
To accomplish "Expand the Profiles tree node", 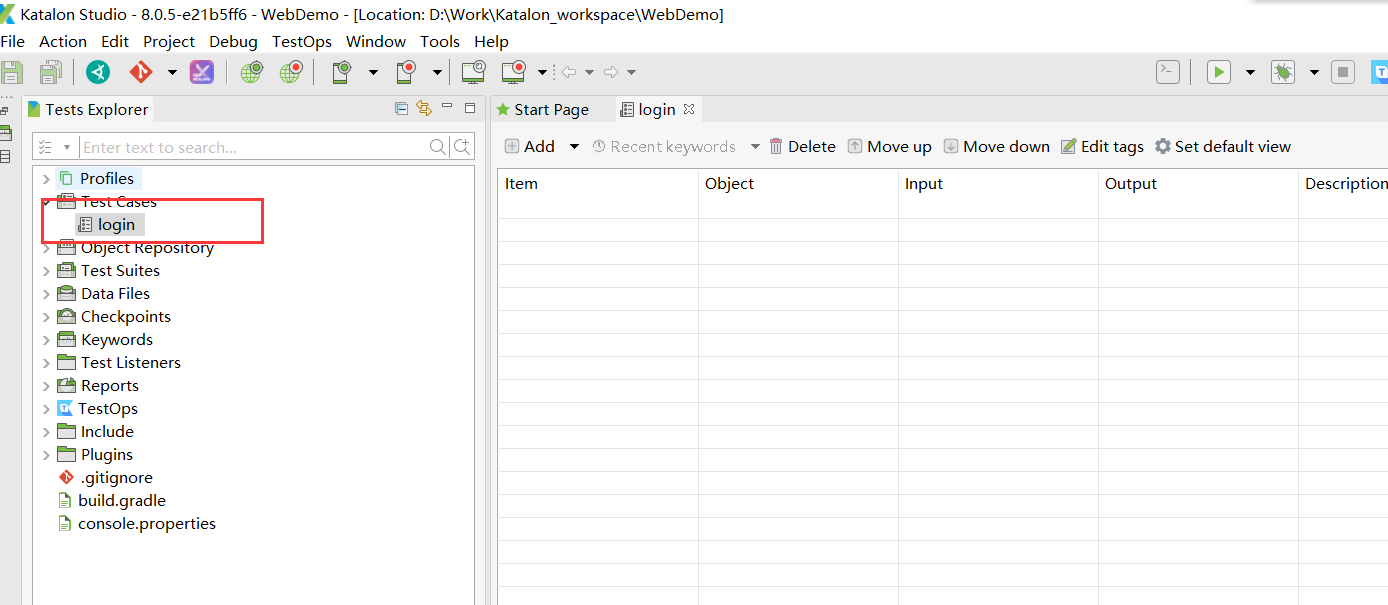I will (46, 179).
